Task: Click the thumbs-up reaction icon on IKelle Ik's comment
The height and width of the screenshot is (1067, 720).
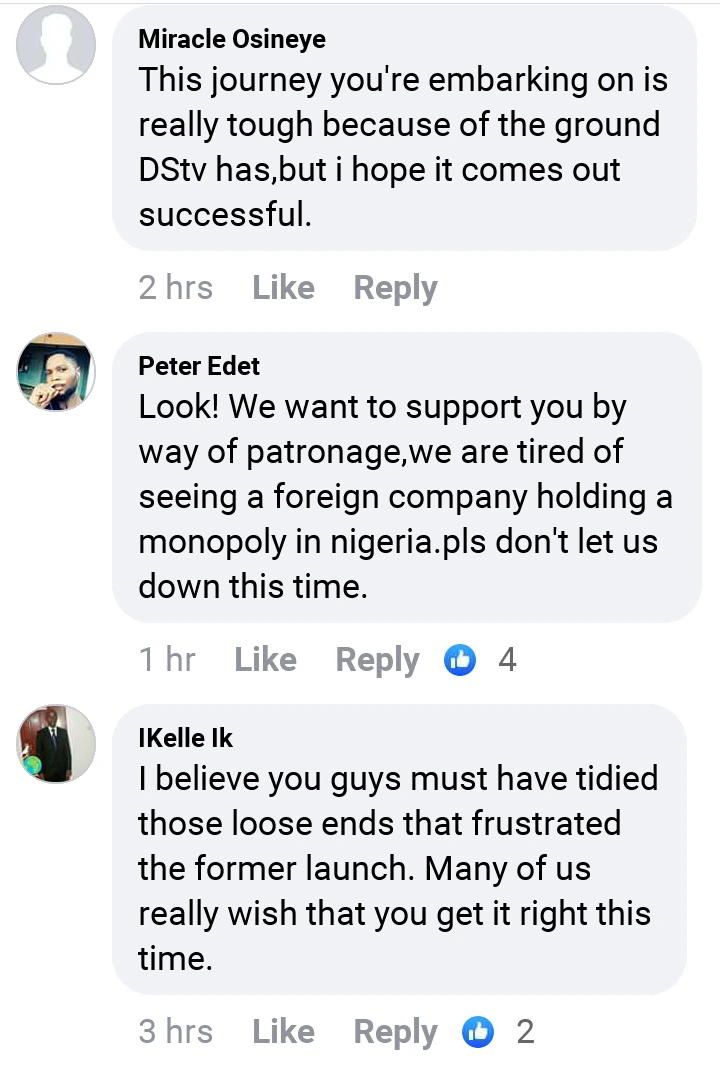Action: 479,1032
